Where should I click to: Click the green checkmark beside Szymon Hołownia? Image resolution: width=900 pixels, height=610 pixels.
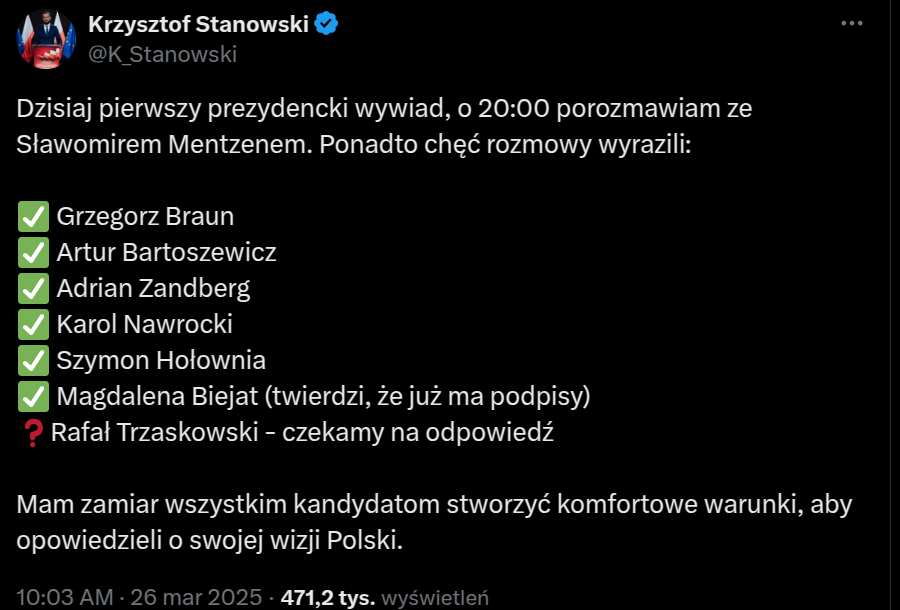click(33, 360)
